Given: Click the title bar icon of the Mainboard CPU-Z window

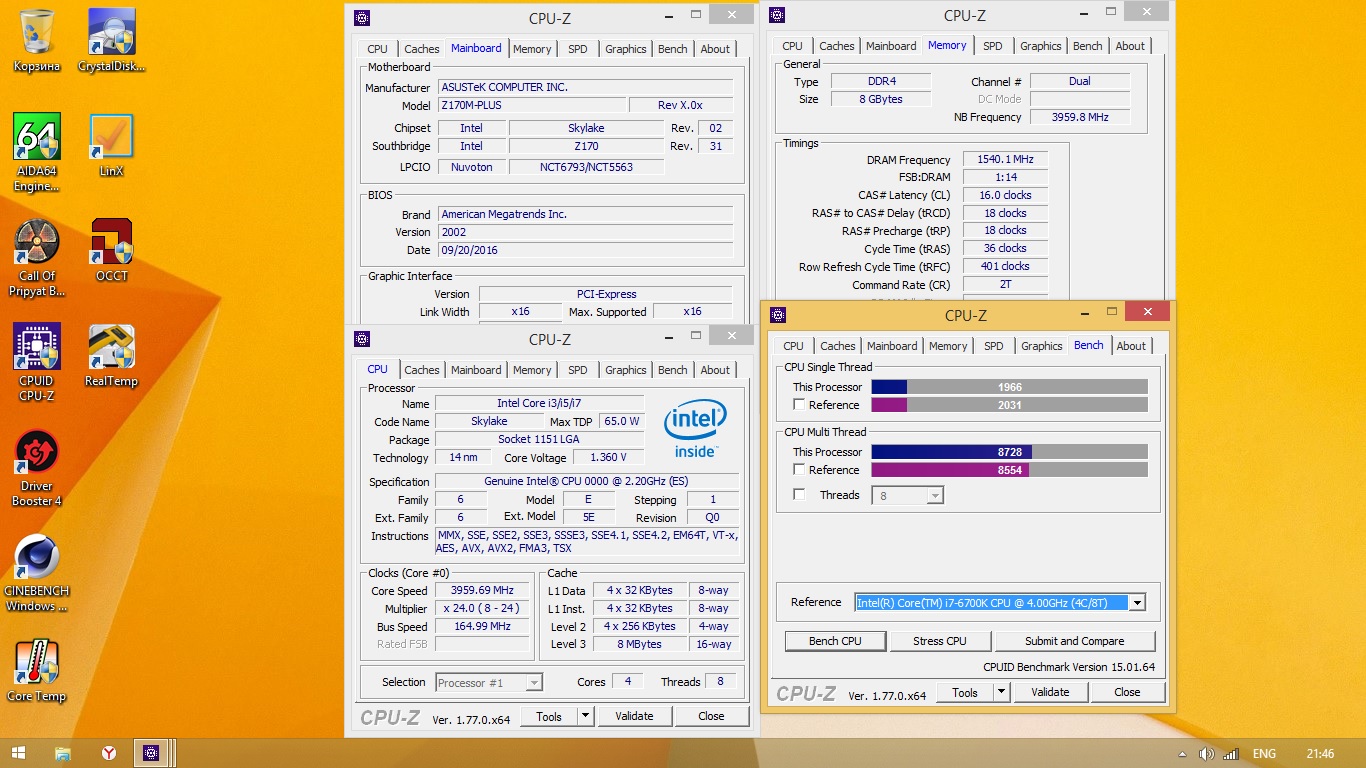Looking at the screenshot, I should [362, 17].
